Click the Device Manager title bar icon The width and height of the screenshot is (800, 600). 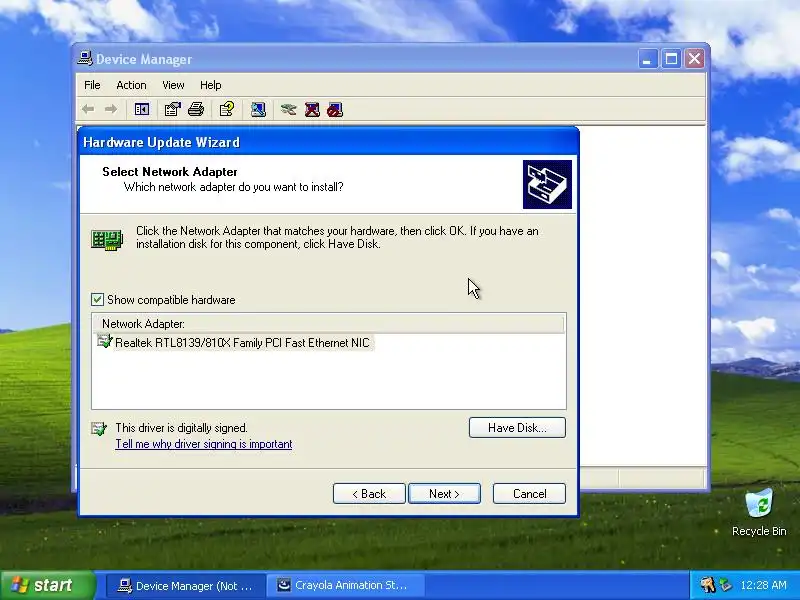(x=85, y=59)
